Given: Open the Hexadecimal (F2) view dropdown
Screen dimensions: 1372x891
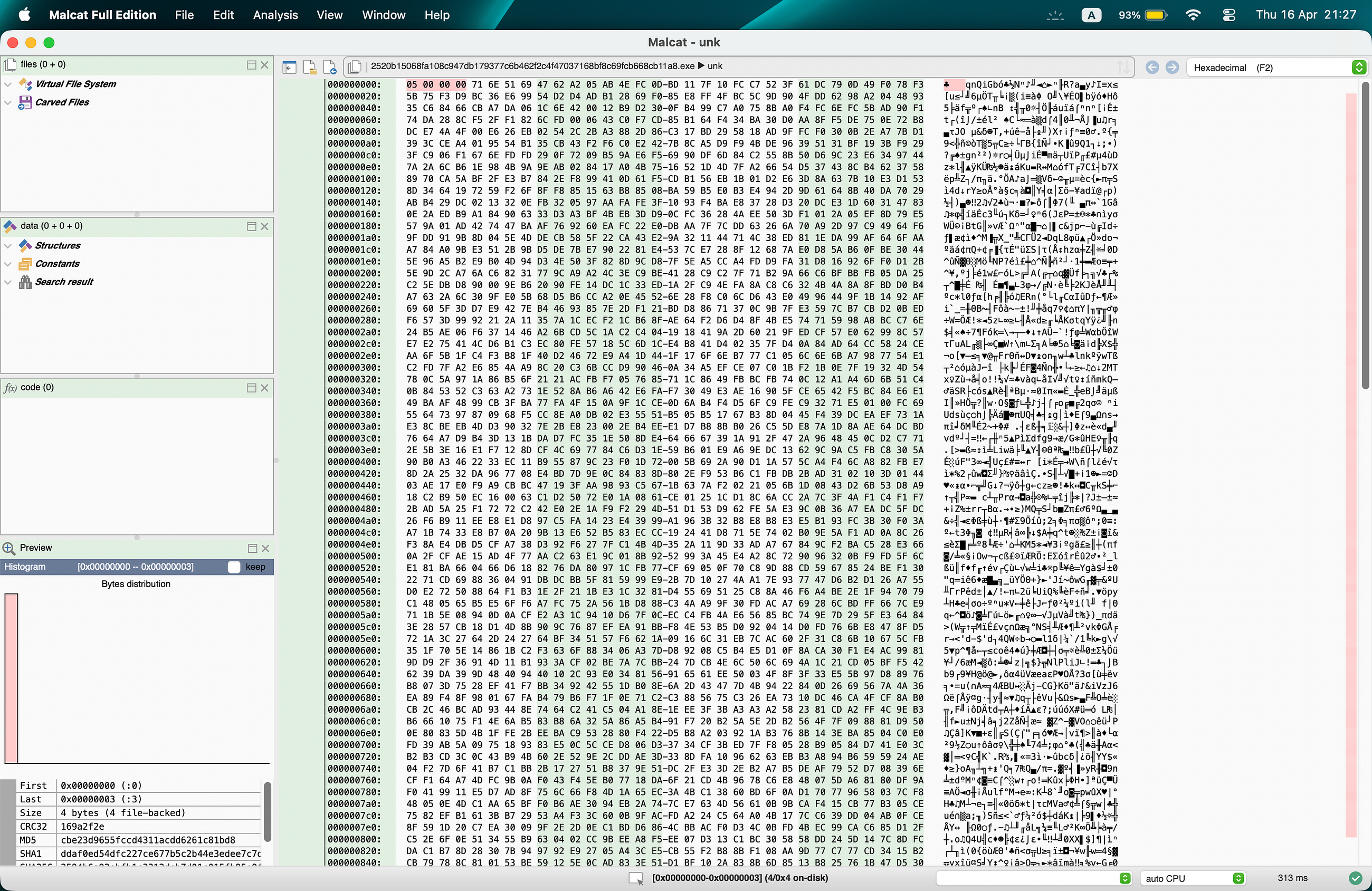Looking at the screenshot, I should click(1276, 68).
